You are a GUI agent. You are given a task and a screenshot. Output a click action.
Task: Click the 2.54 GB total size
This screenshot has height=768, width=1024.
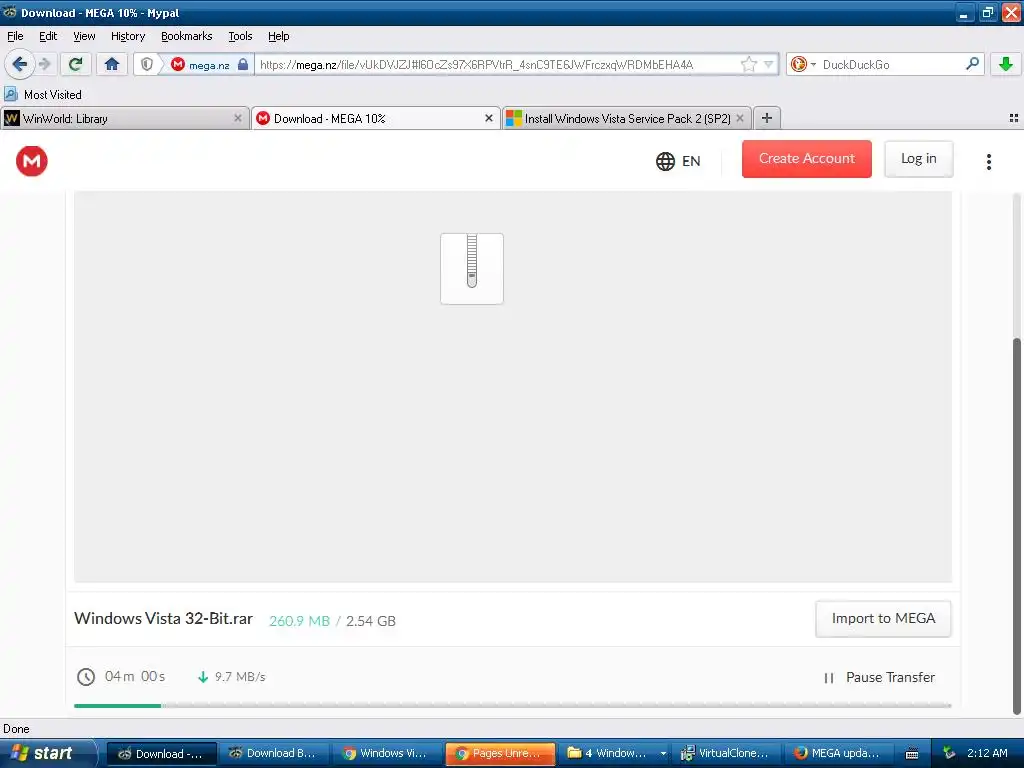[371, 621]
